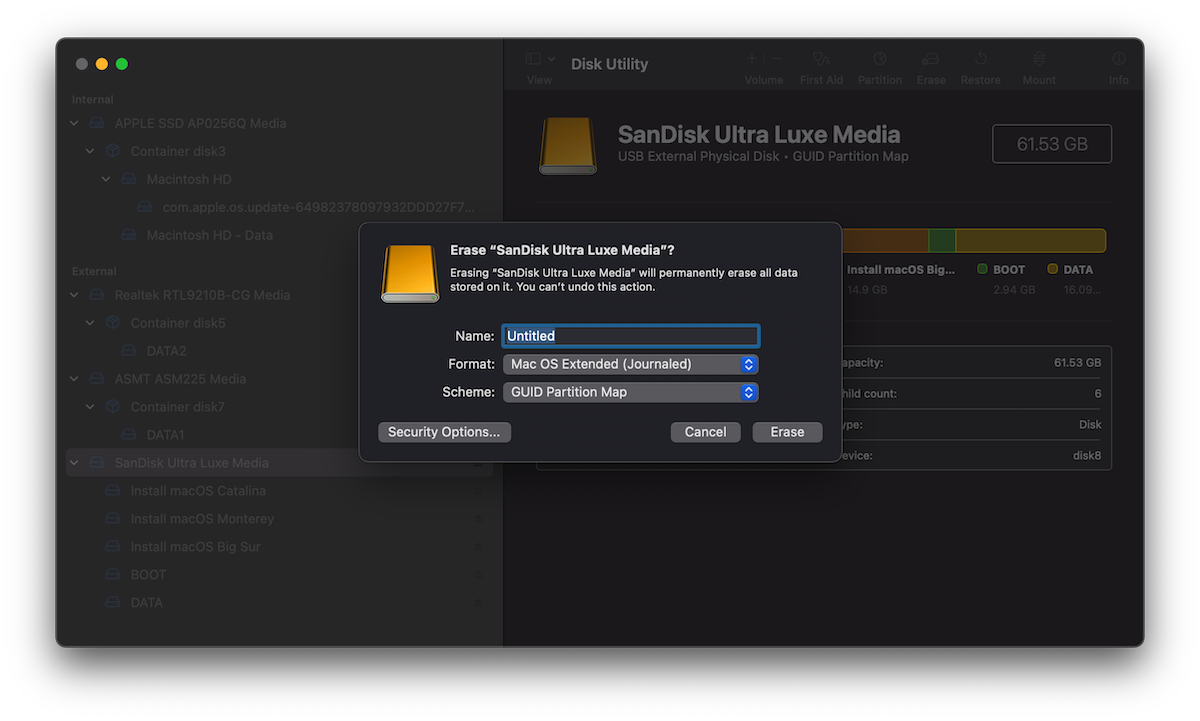Open the Scheme dropdown in the dialog

tap(630, 392)
